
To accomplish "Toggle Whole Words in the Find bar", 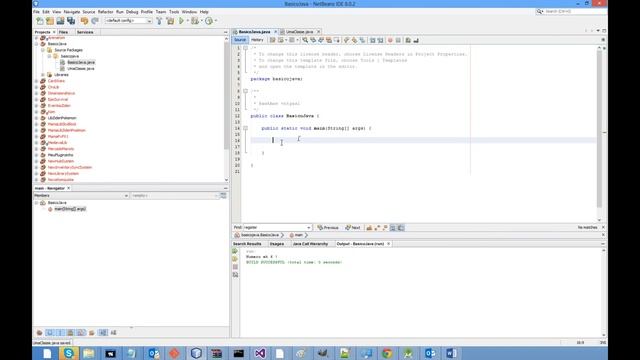I will pyautogui.click(x=377, y=228).
